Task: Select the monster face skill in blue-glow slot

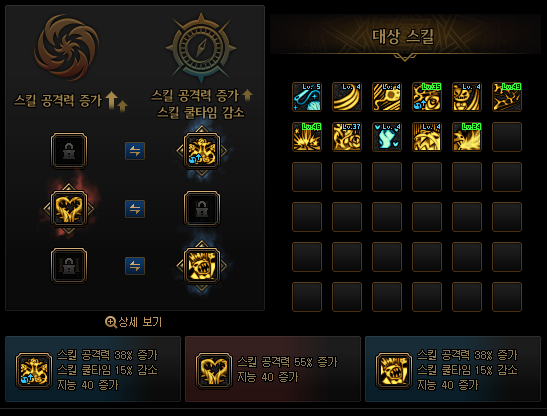Action: tap(202, 266)
